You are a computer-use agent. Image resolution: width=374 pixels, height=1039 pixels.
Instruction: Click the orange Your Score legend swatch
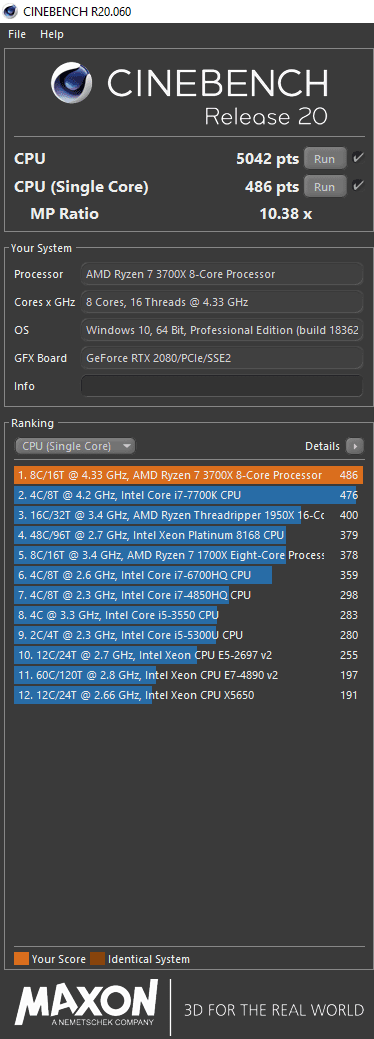click(21, 959)
